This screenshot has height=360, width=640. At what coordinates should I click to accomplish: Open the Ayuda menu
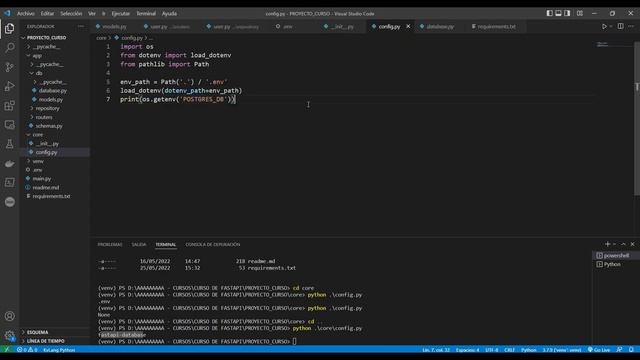[x=169, y=13]
